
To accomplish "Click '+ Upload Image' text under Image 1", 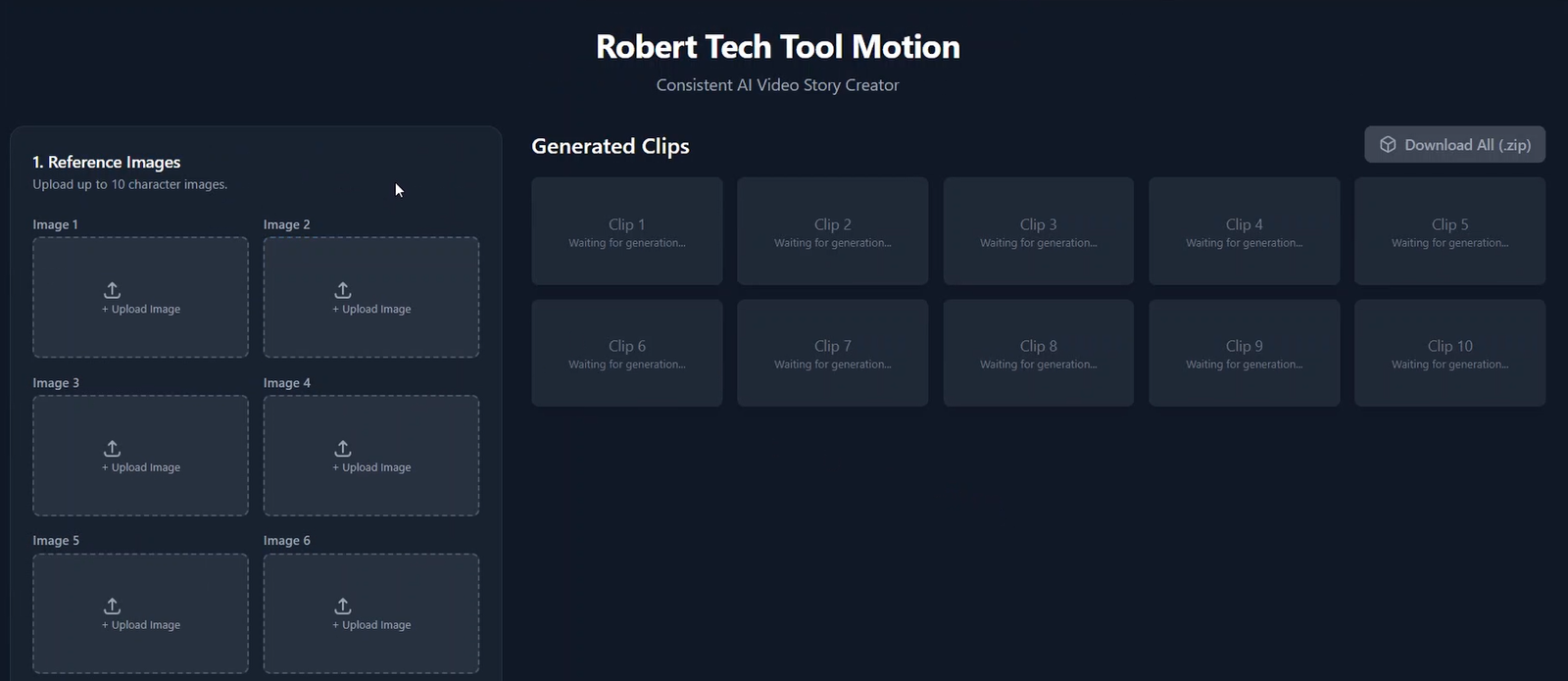I will pos(141,310).
